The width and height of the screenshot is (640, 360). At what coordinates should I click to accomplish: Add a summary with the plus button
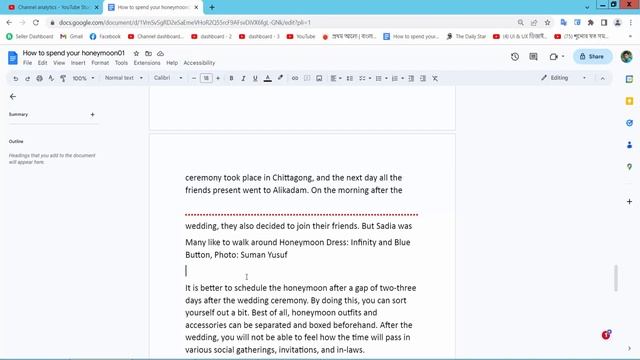pyautogui.click(x=93, y=114)
